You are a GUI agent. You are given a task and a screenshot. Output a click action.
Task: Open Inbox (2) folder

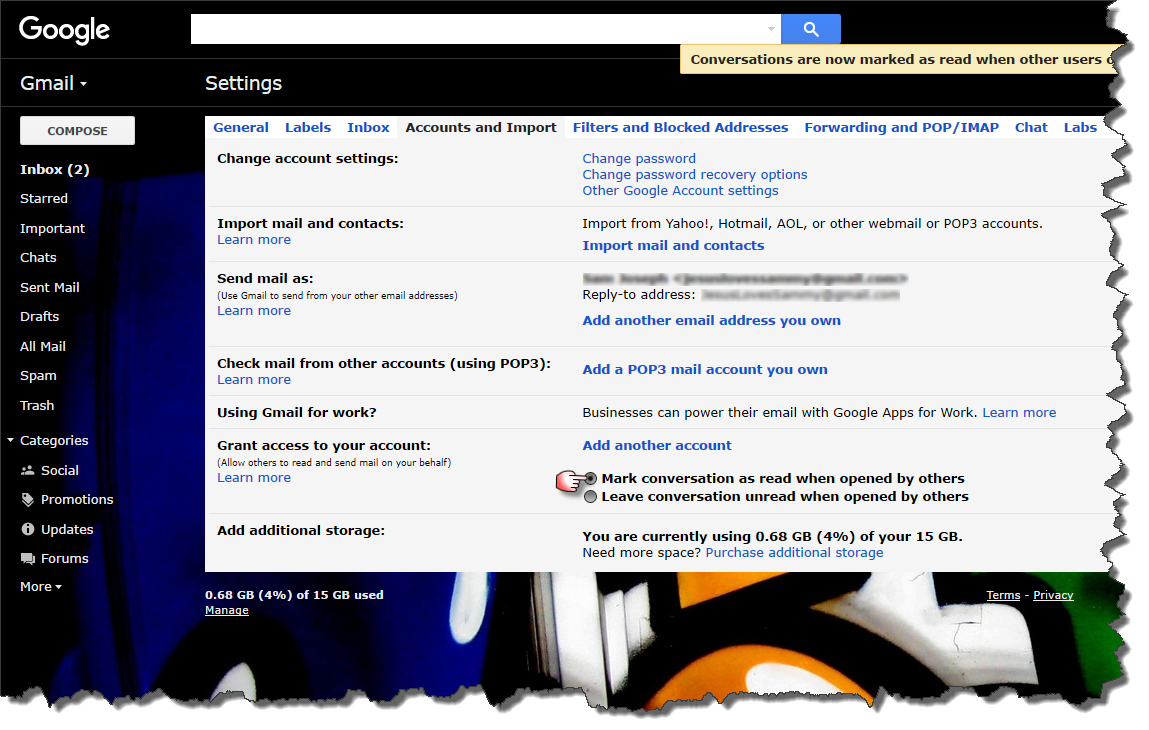tap(54, 169)
